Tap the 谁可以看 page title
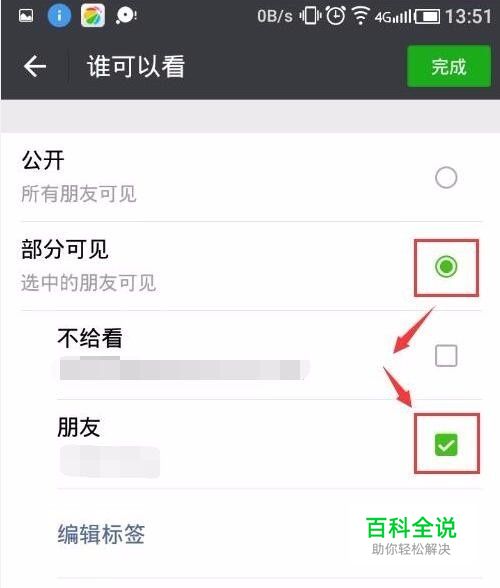 pyautogui.click(x=136, y=66)
